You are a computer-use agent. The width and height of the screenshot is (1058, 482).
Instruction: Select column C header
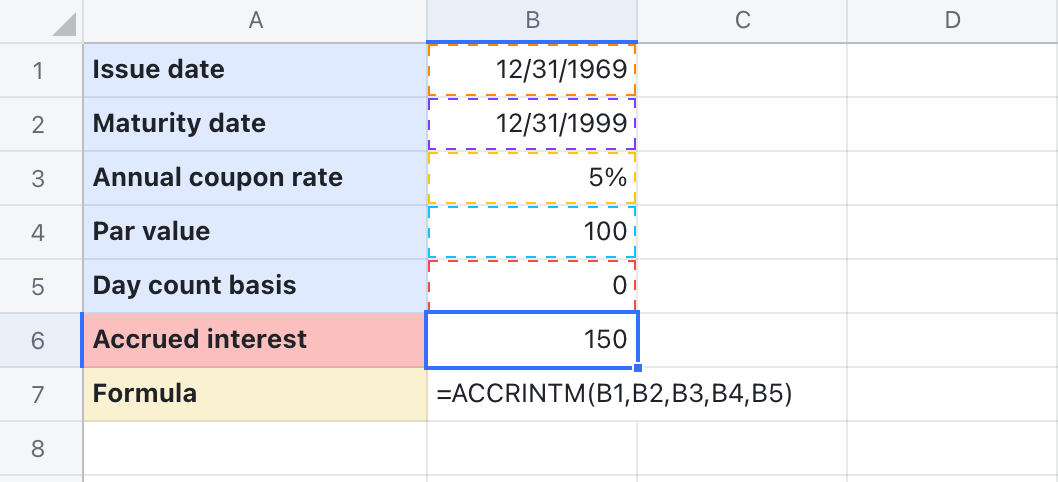pyautogui.click(x=742, y=20)
